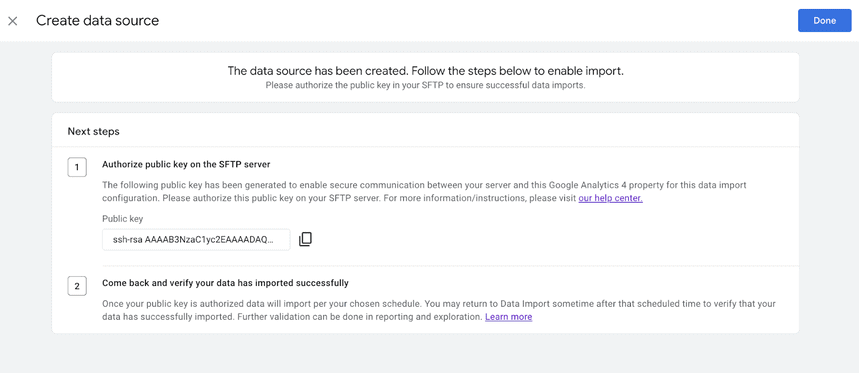Click the step 1 number badge
The image size is (859, 373).
(77, 168)
